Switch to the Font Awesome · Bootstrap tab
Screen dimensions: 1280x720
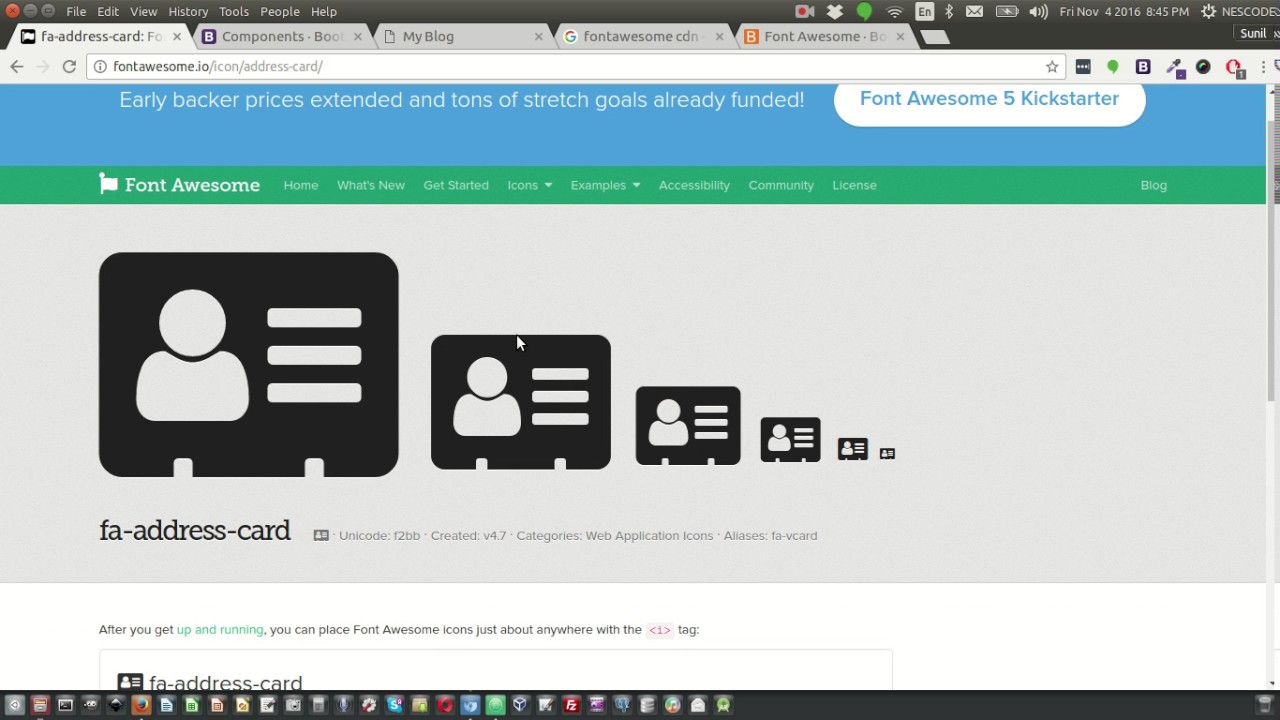click(x=823, y=36)
